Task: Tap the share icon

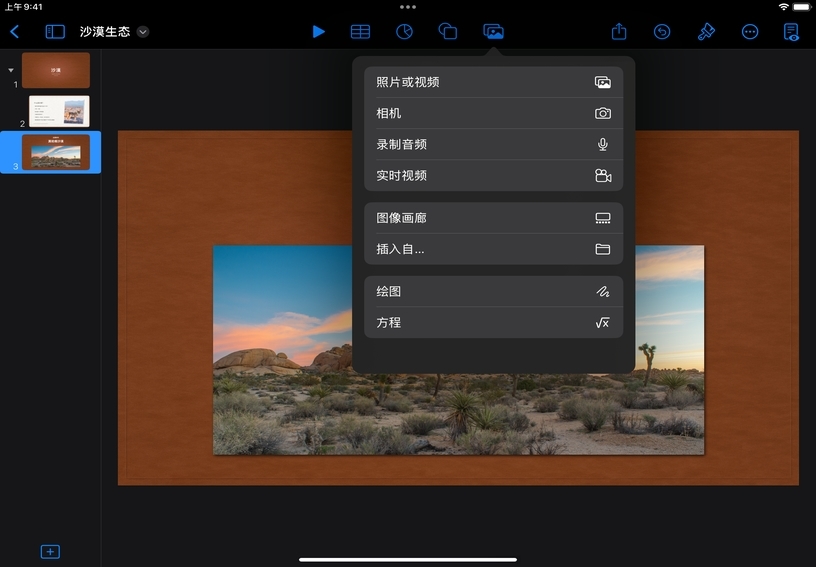Action: tap(619, 32)
